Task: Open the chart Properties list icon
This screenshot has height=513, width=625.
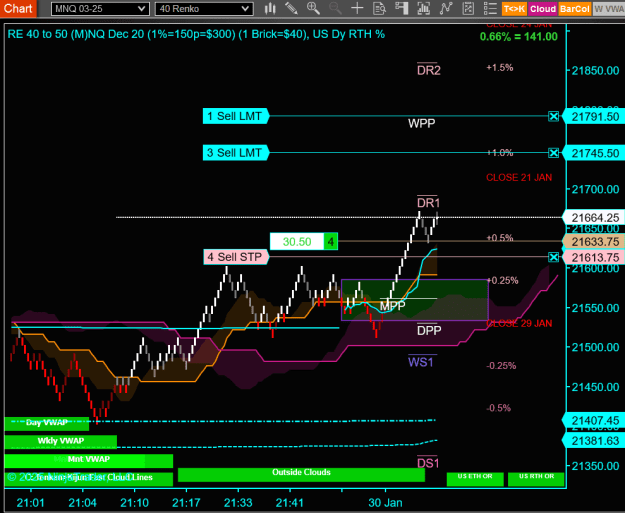Action: click(x=490, y=8)
